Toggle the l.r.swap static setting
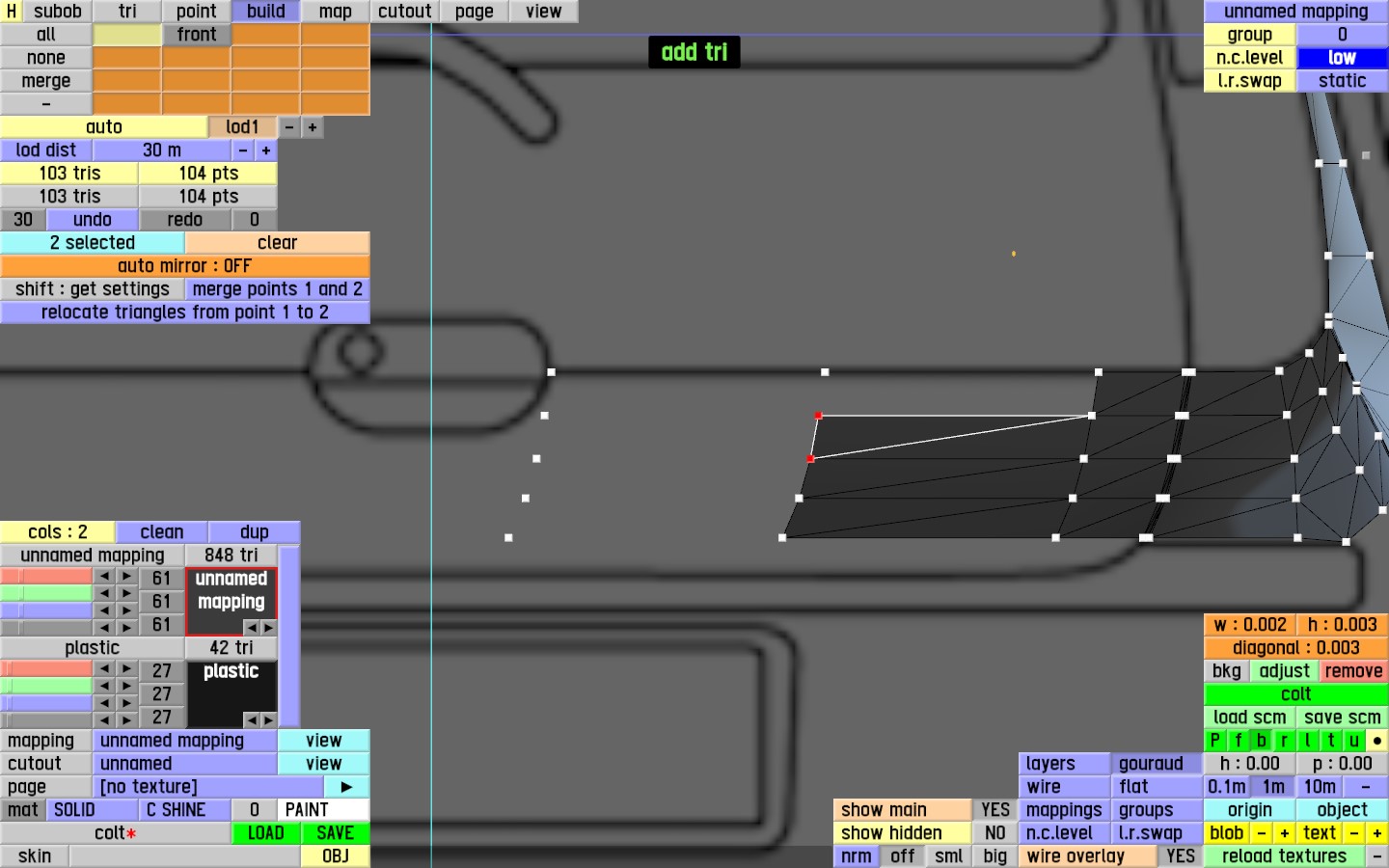The height and width of the screenshot is (868, 1389). pos(1343,81)
